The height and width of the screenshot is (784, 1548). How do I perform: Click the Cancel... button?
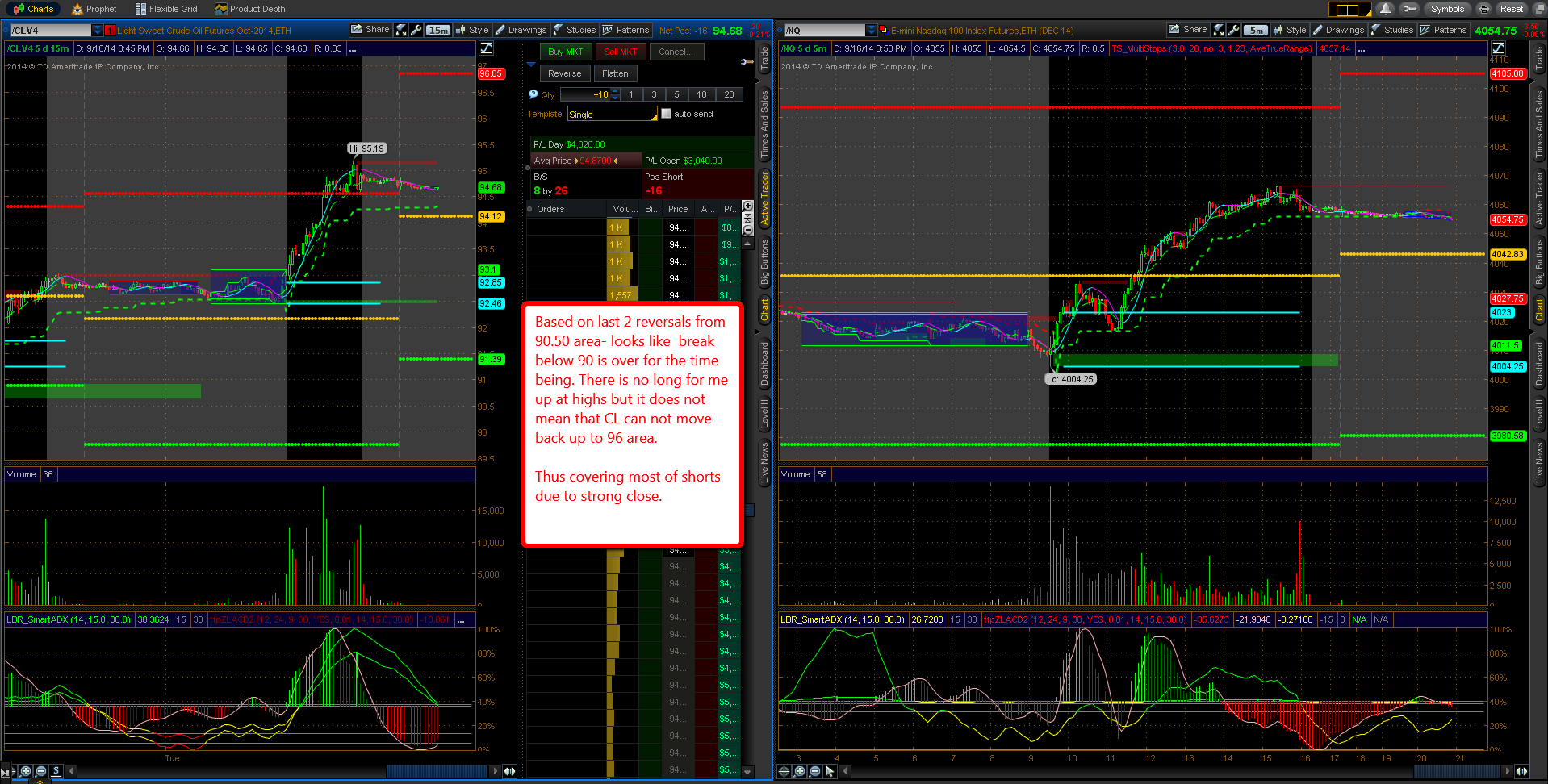[x=676, y=52]
